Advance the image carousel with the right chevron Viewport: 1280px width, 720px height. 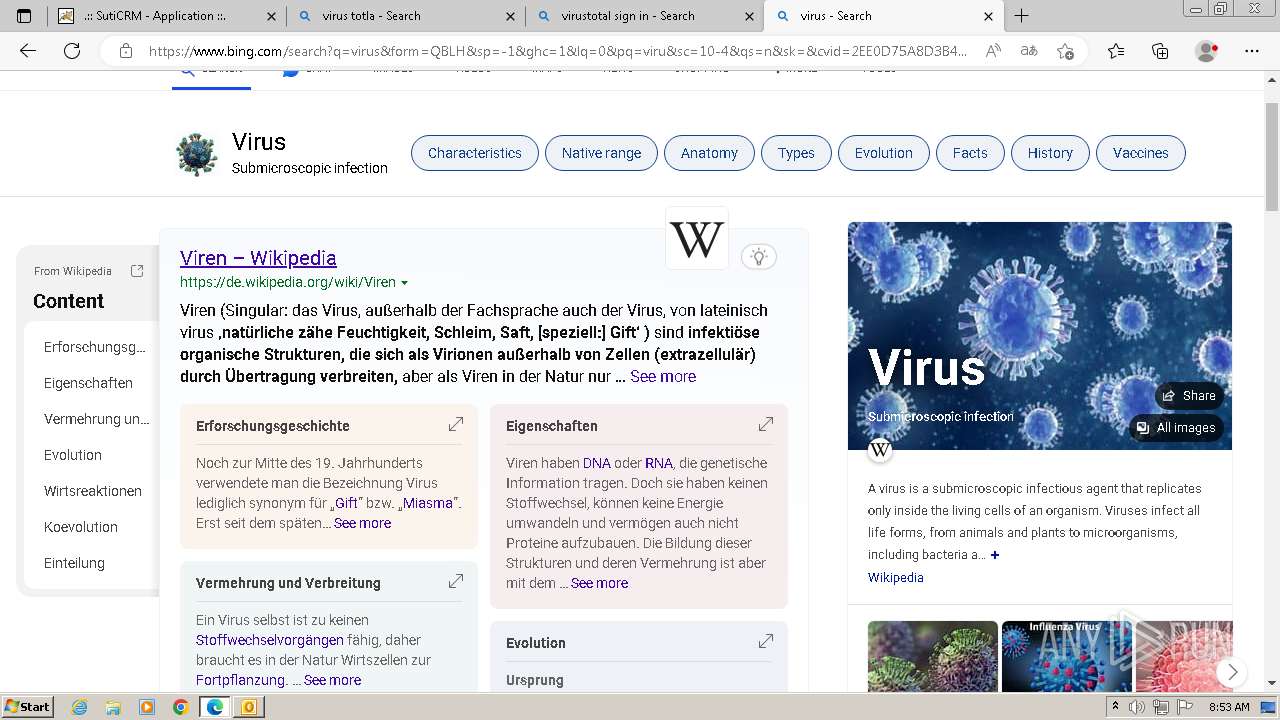pos(1232,672)
